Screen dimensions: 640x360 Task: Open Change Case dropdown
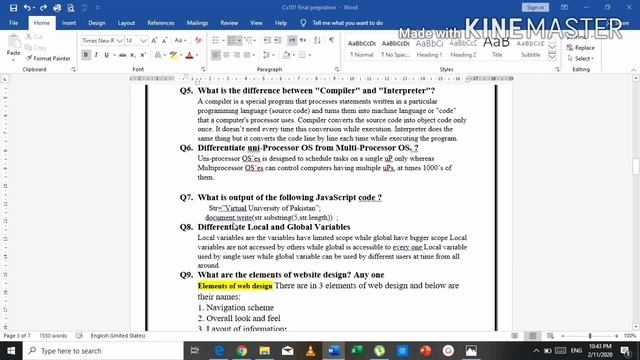(180, 40)
